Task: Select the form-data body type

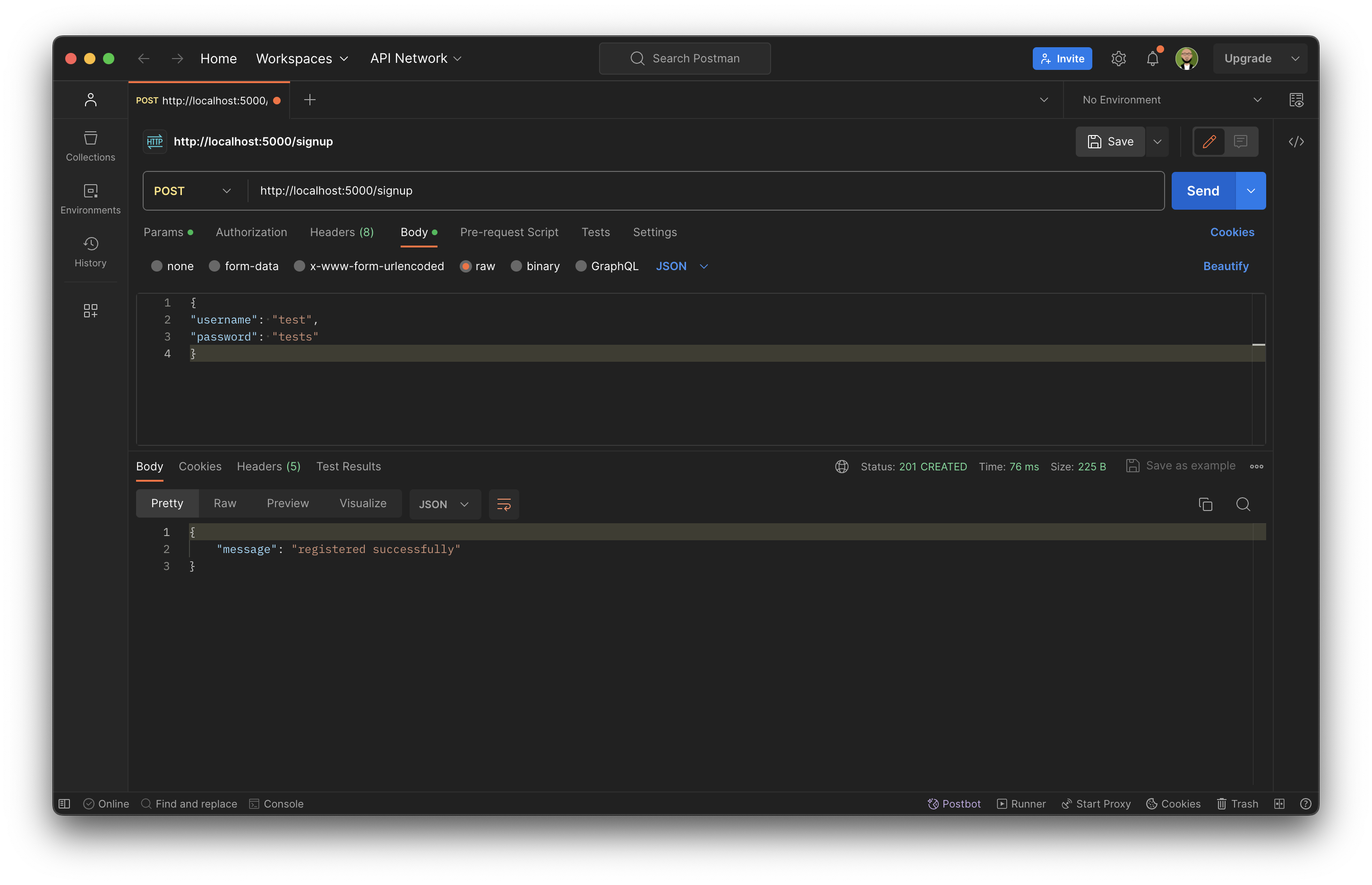Action: [215, 266]
